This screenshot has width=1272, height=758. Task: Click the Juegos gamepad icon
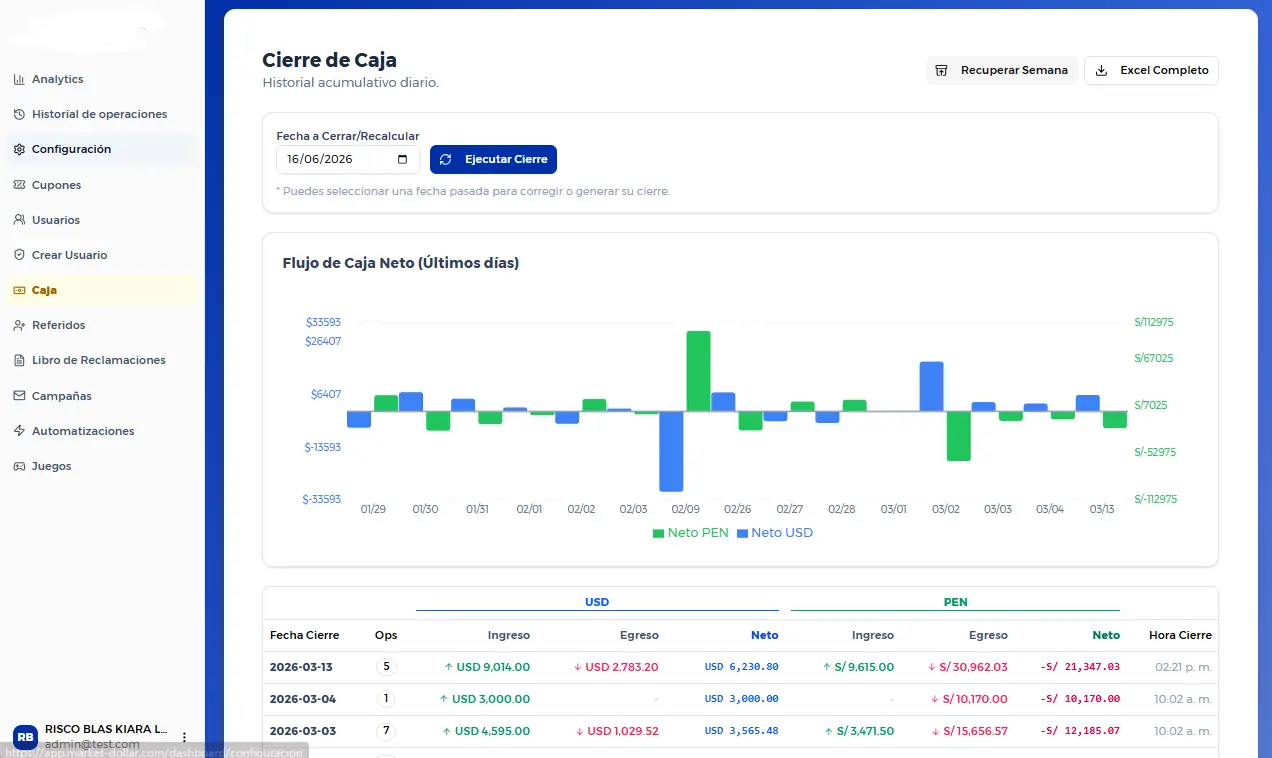(x=19, y=466)
